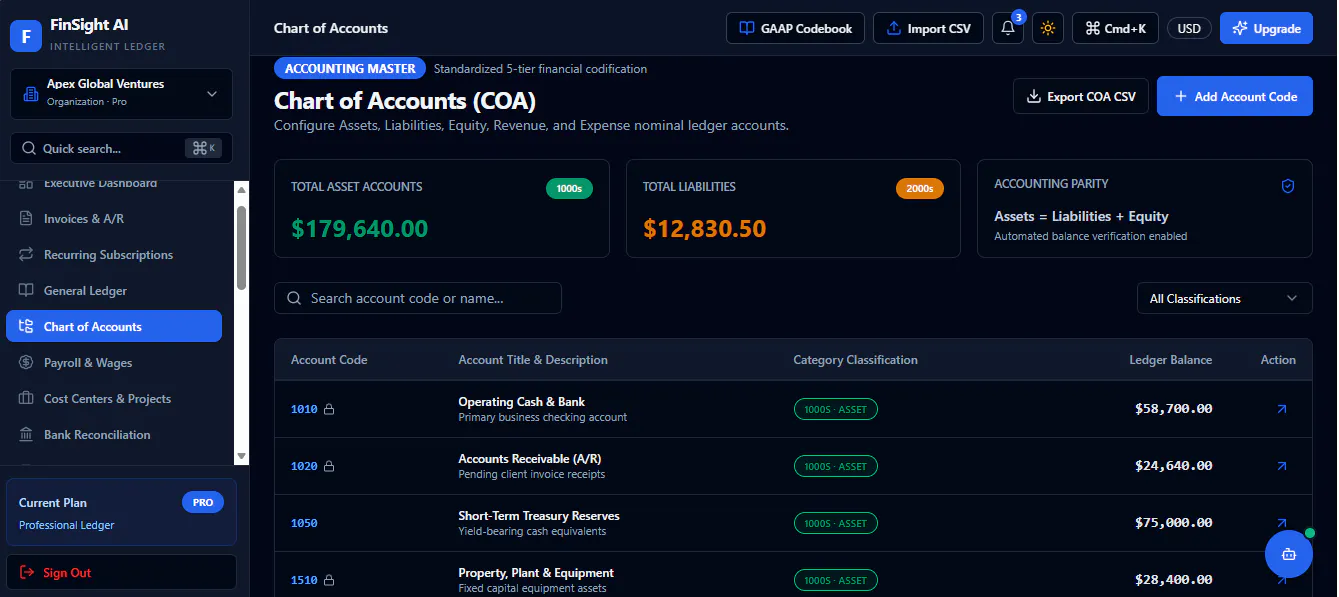Click the lock icon beside account 1510
1339x597 pixels.
pos(329,580)
